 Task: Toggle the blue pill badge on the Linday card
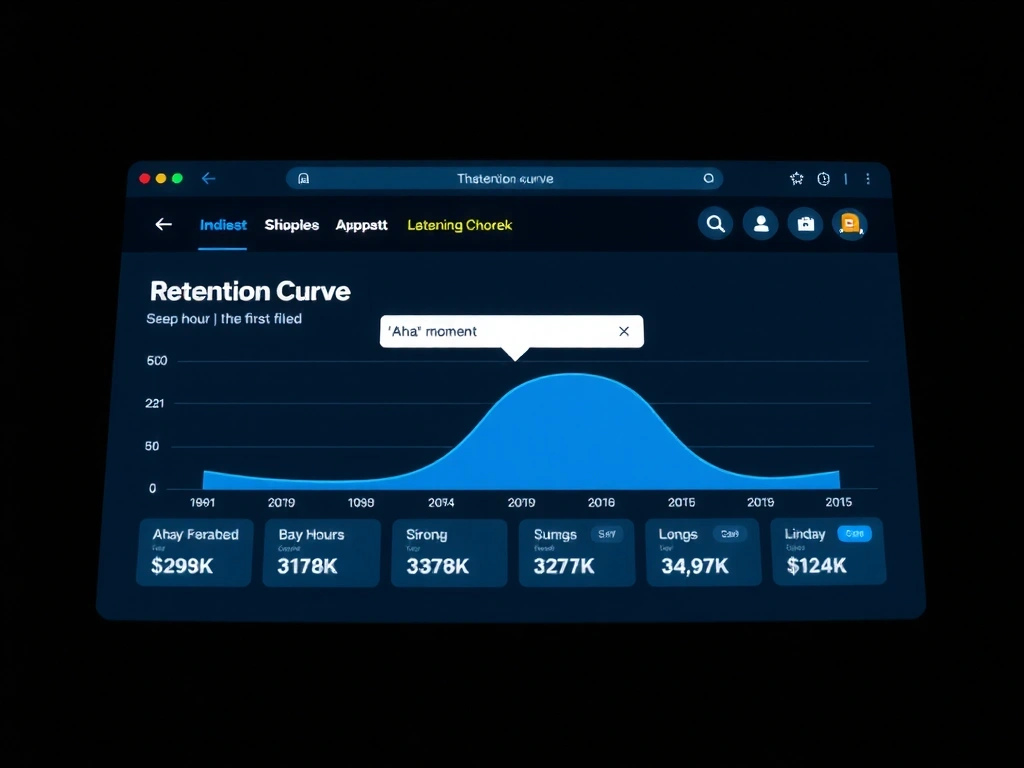855,534
